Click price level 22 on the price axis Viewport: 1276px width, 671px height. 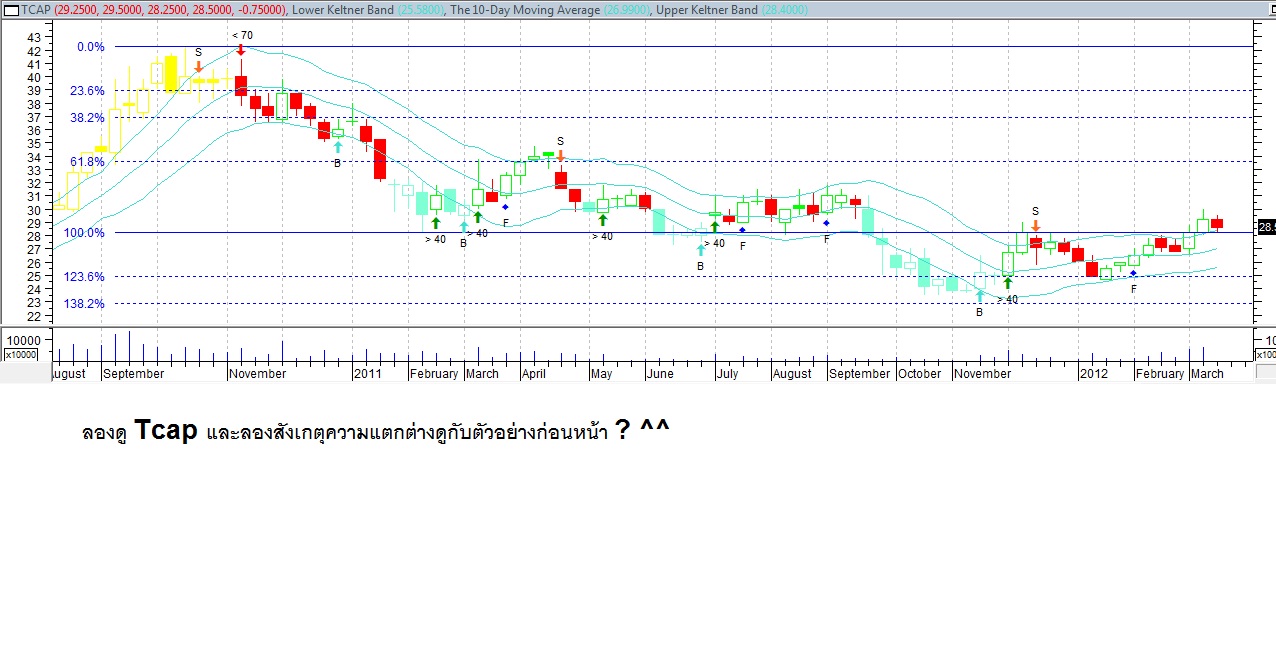pos(35,317)
